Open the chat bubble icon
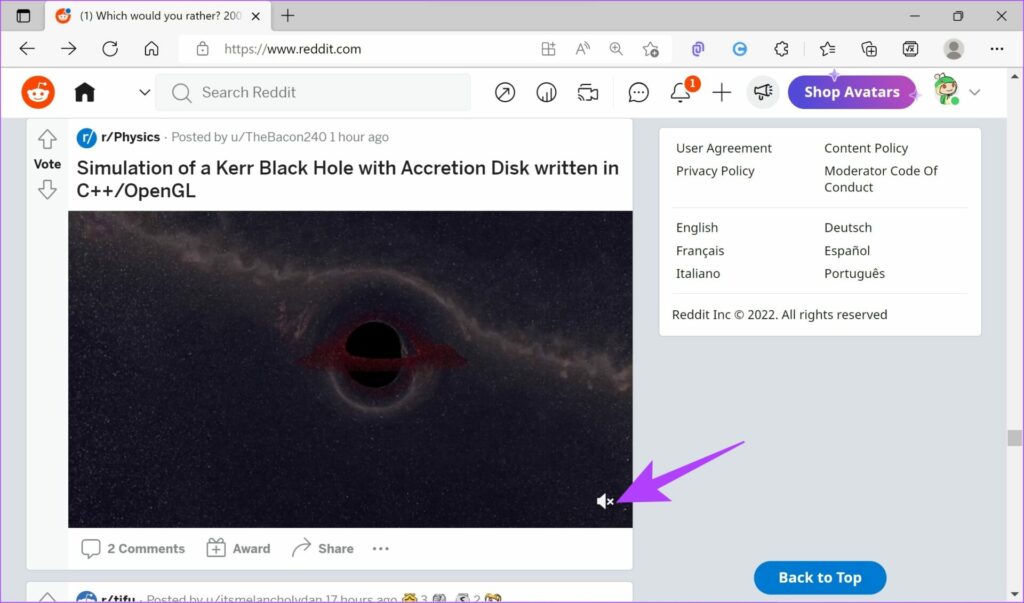Image resolution: width=1024 pixels, height=603 pixels. pos(638,92)
